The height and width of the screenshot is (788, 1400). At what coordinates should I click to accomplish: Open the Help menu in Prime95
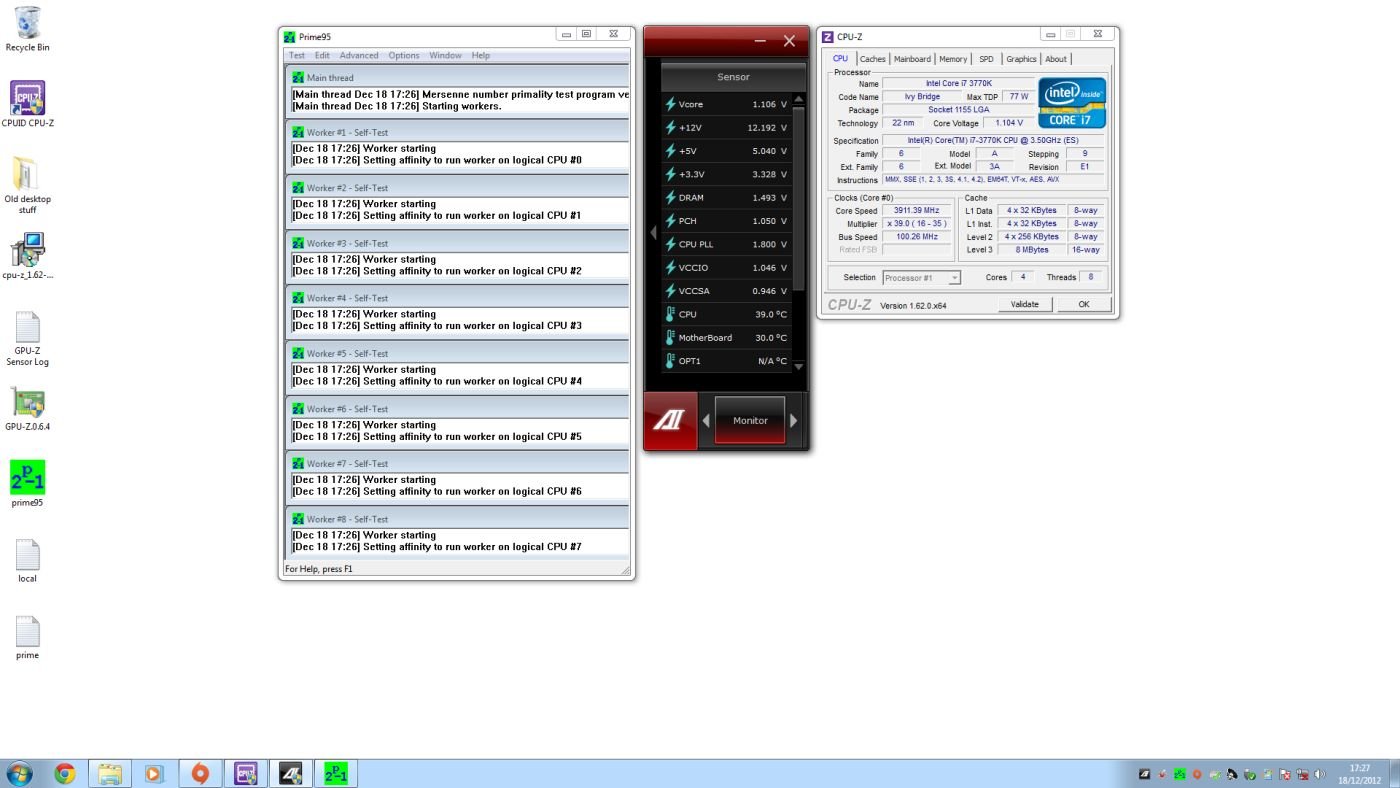pyautogui.click(x=481, y=56)
